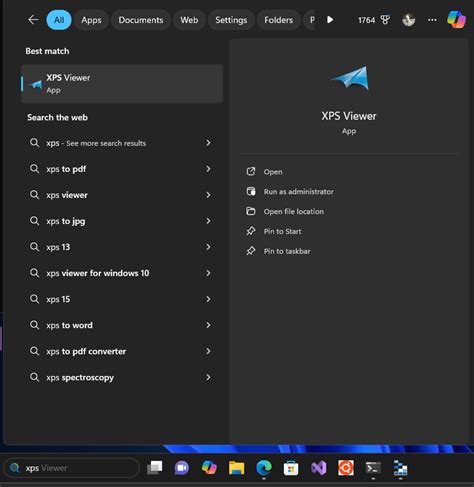Screen dimensions: 474x487
Task: Open File Explorer from the taskbar
Action: pos(236,468)
